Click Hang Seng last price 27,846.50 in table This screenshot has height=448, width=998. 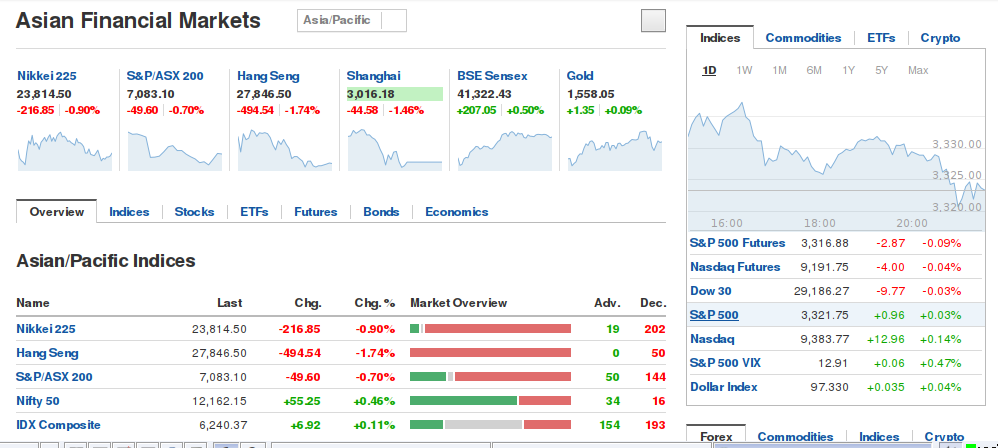pos(219,353)
